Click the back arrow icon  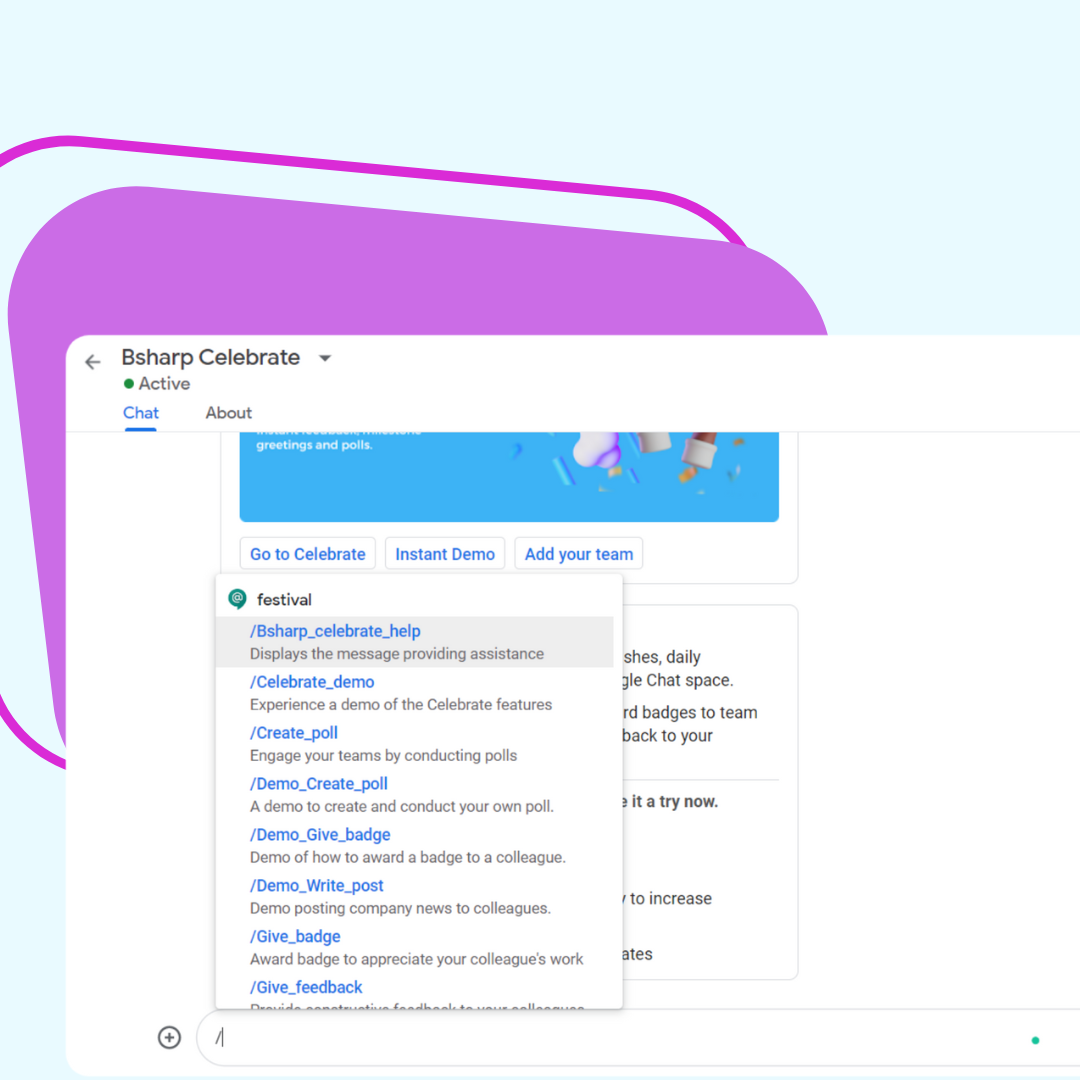click(92, 362)
